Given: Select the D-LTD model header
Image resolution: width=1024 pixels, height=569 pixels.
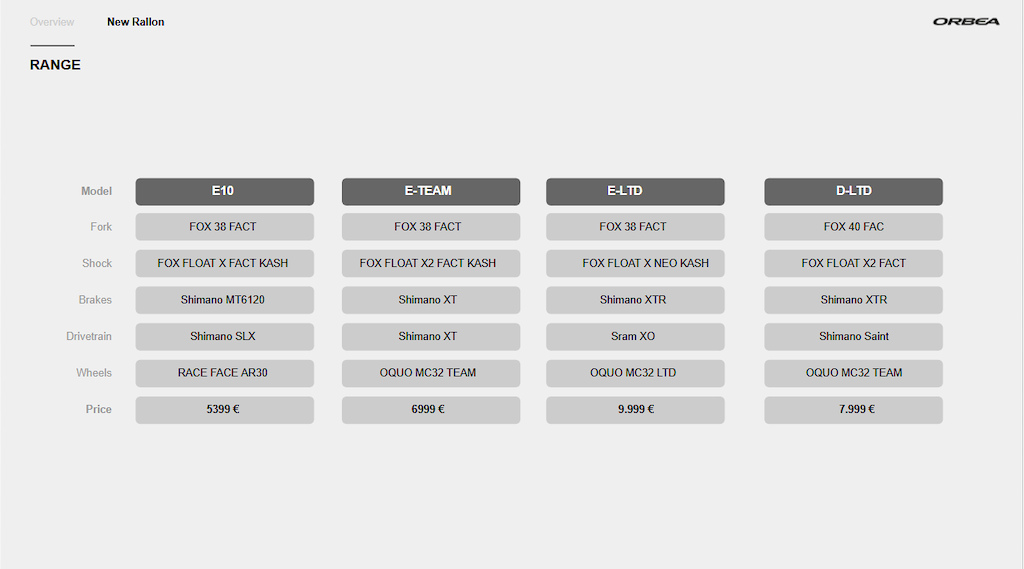Looking at the screenshot, I should [x=854, y=191].
